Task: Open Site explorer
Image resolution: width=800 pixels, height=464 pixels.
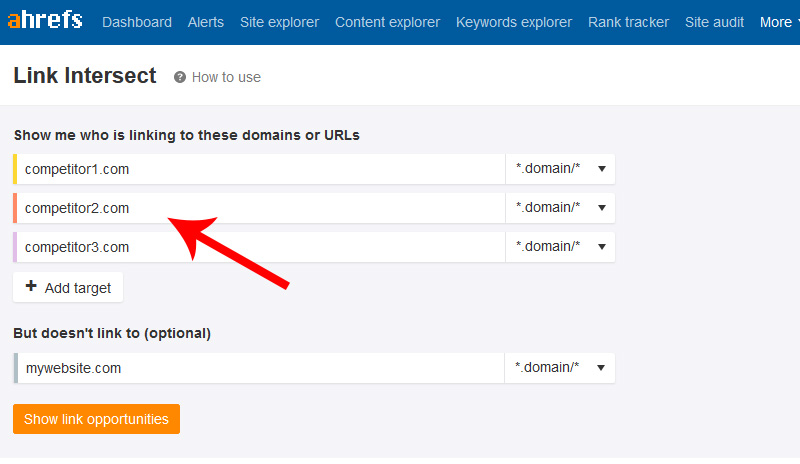Action: click(x=280, y=22)
